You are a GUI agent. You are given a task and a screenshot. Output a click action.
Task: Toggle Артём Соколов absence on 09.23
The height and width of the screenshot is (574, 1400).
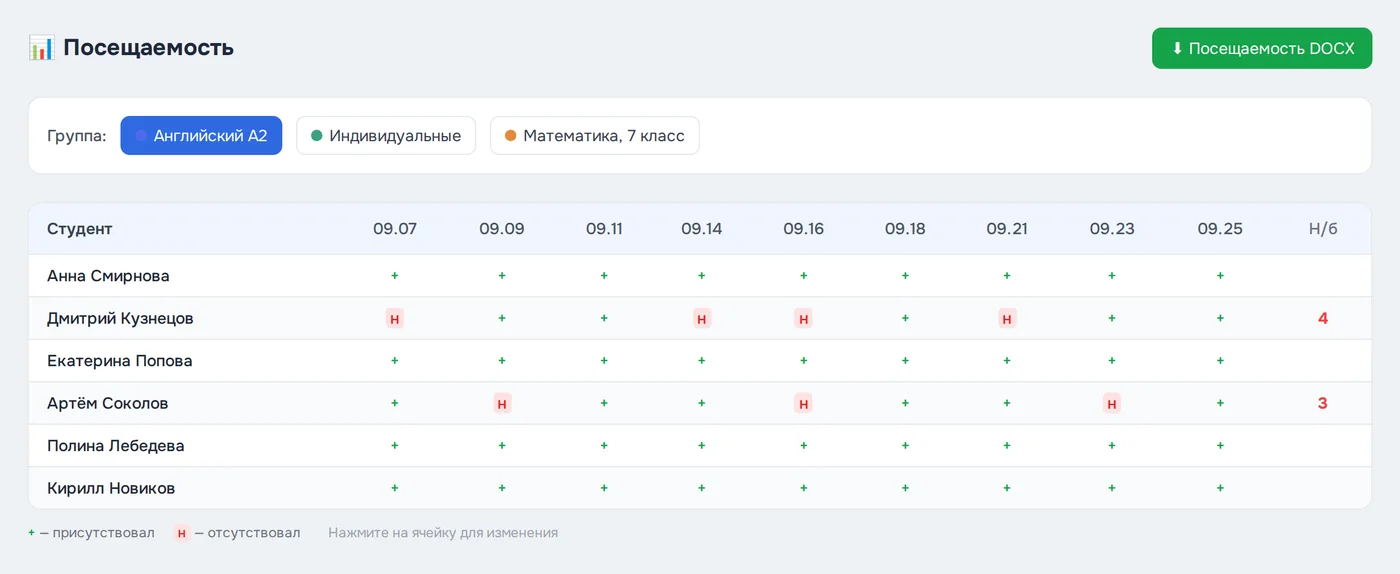pos(1112,404)
